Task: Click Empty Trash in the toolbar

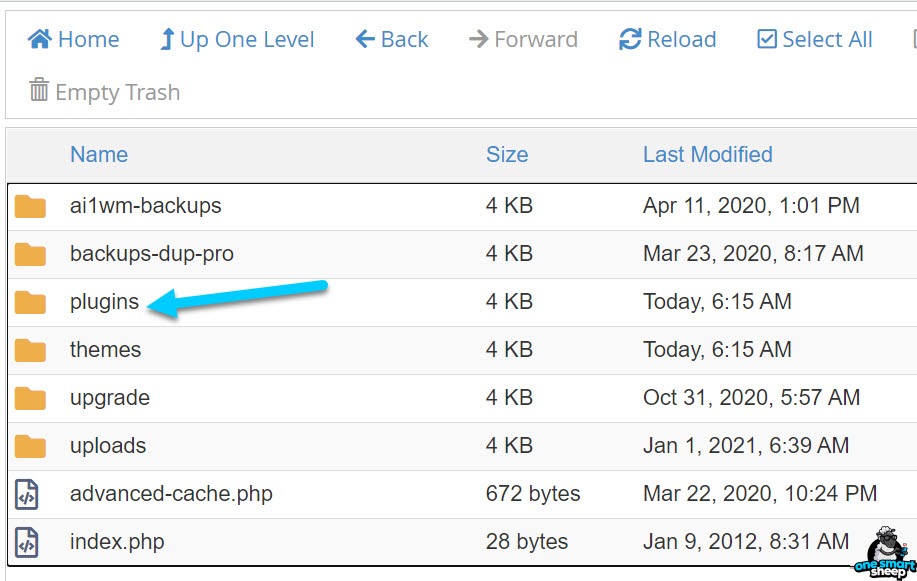Action: (x=104, y=92)
